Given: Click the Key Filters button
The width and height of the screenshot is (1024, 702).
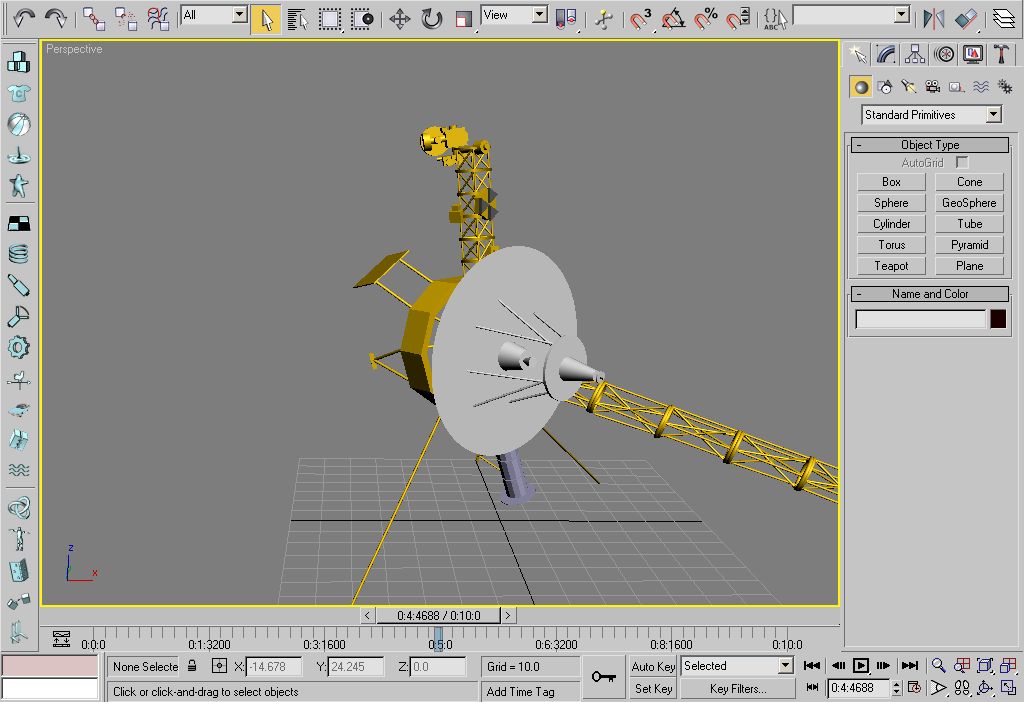Looking at the screenshot, I should 737,688.
